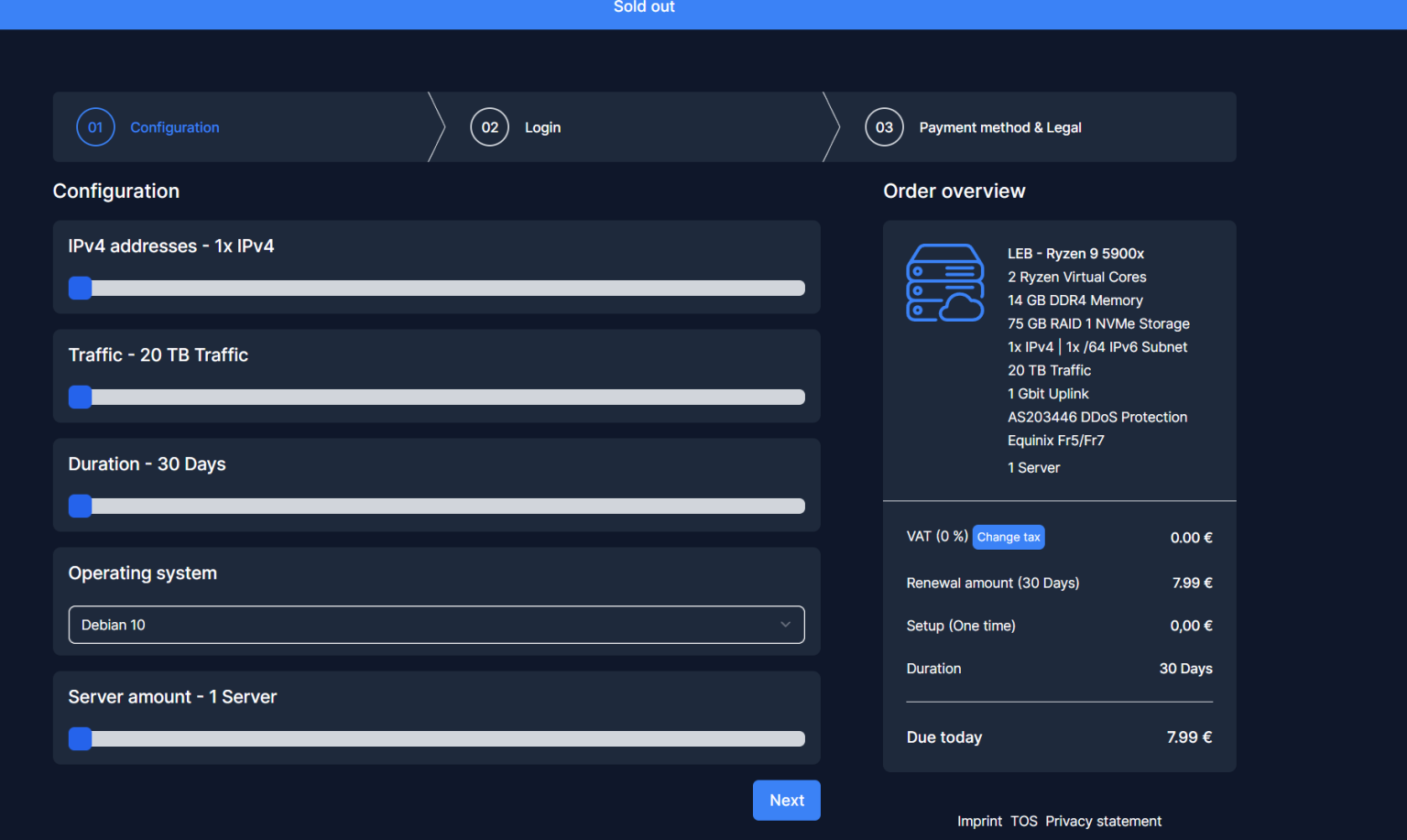Click the Change tax button
The width and height of the screenshot is (1407, 840).
tap(1008, 537)
